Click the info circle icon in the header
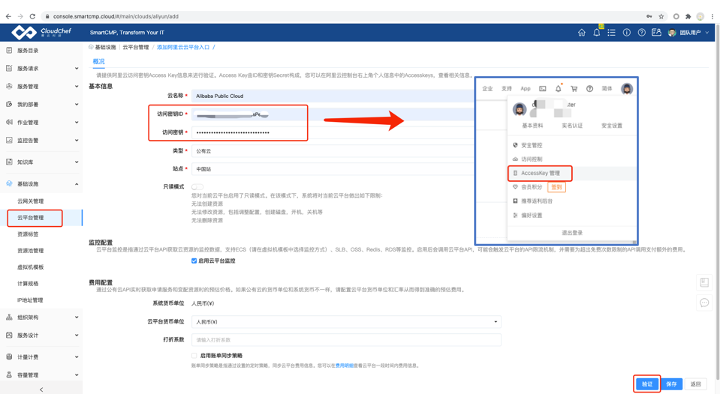 626,33
